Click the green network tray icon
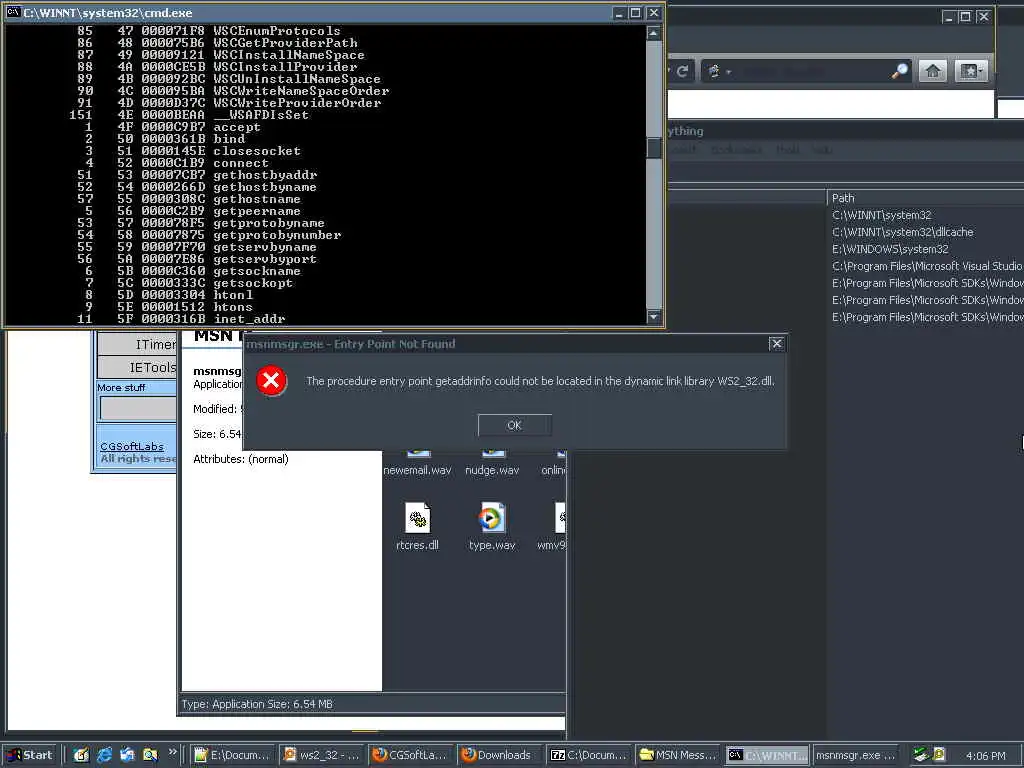1024x768 pixels. pyautogui.click(x=920, y=754)
